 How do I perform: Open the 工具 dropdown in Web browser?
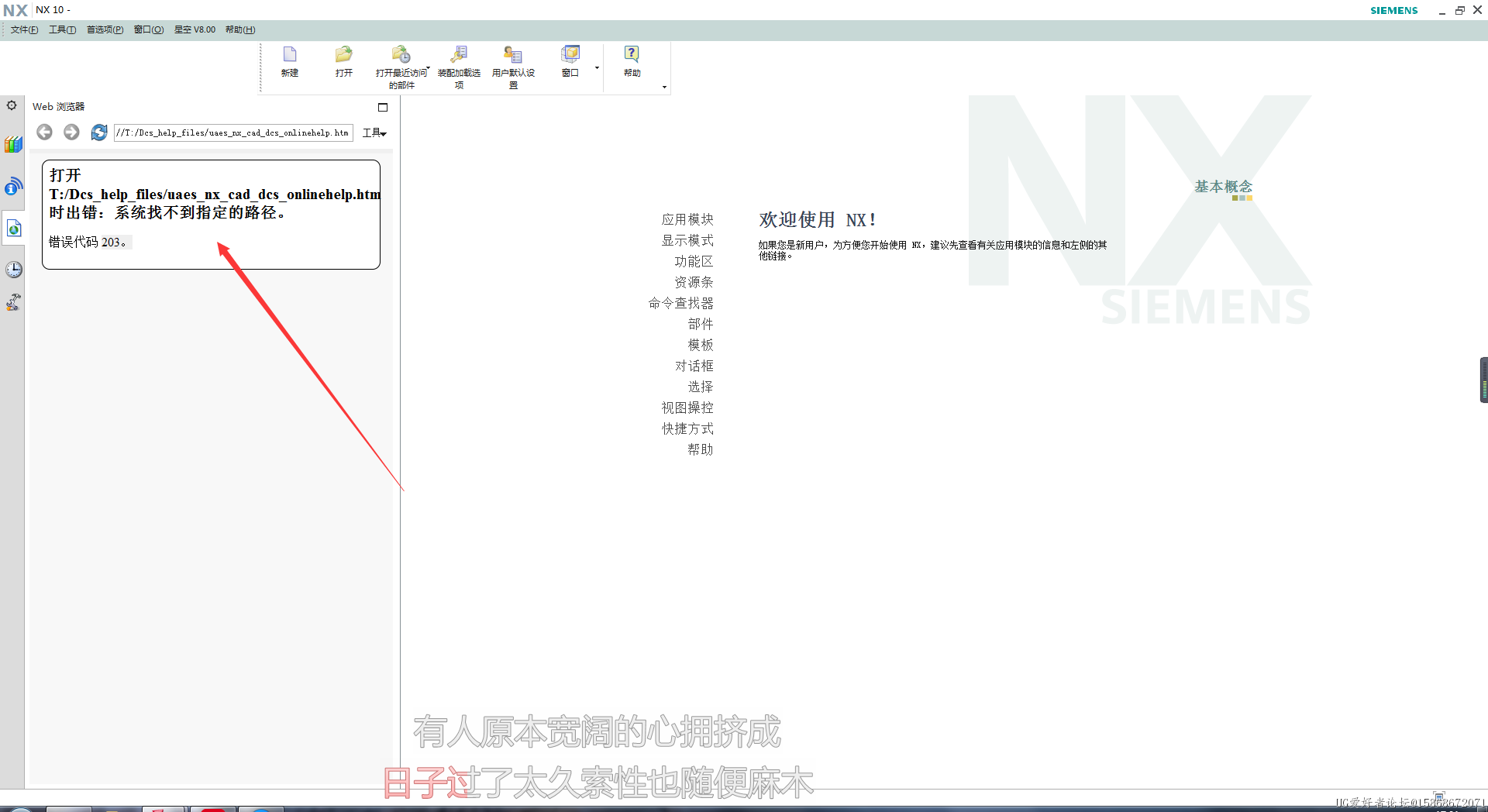(x=374, y=132)
